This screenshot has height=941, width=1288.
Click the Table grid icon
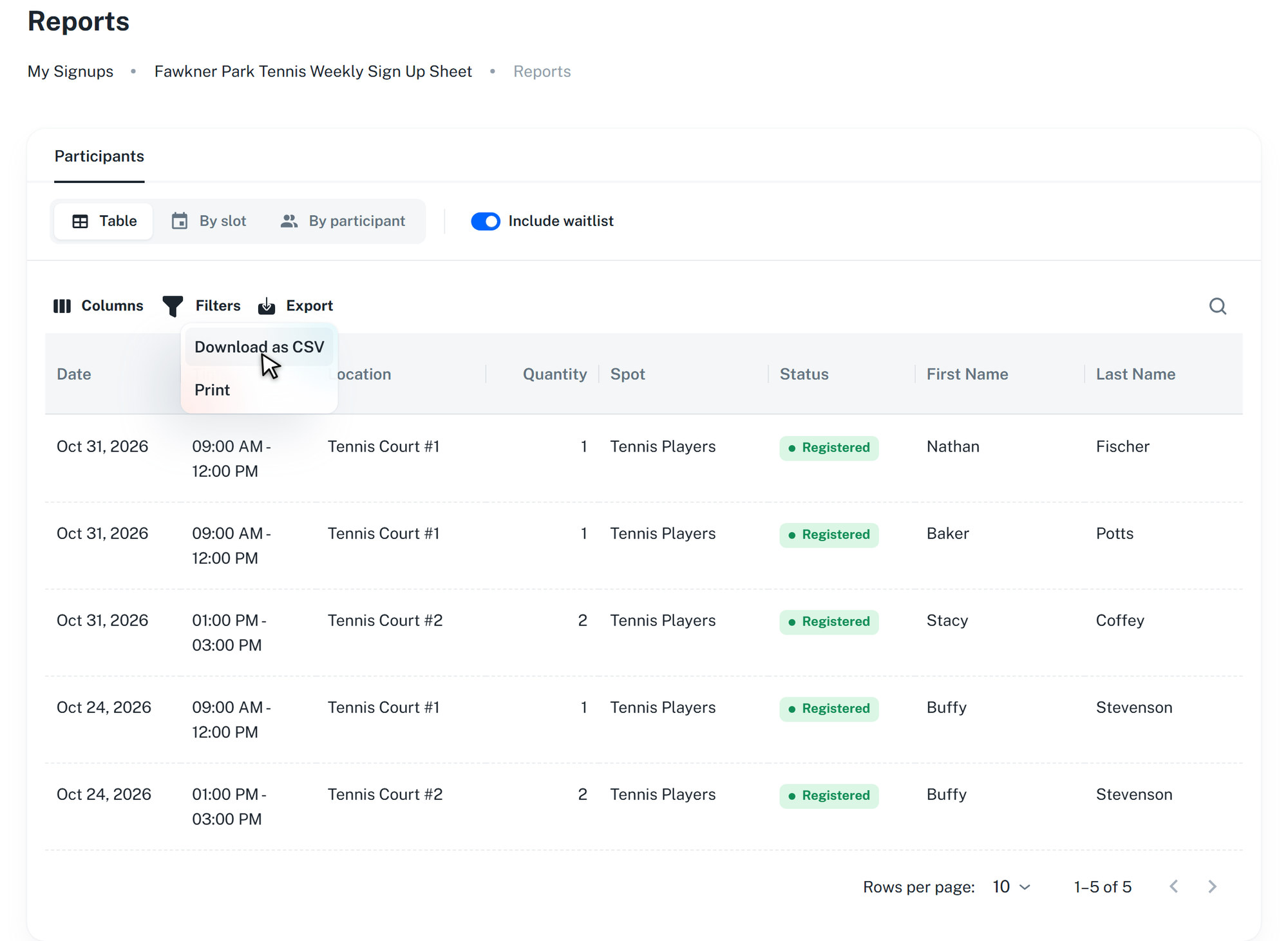point(80,222)
